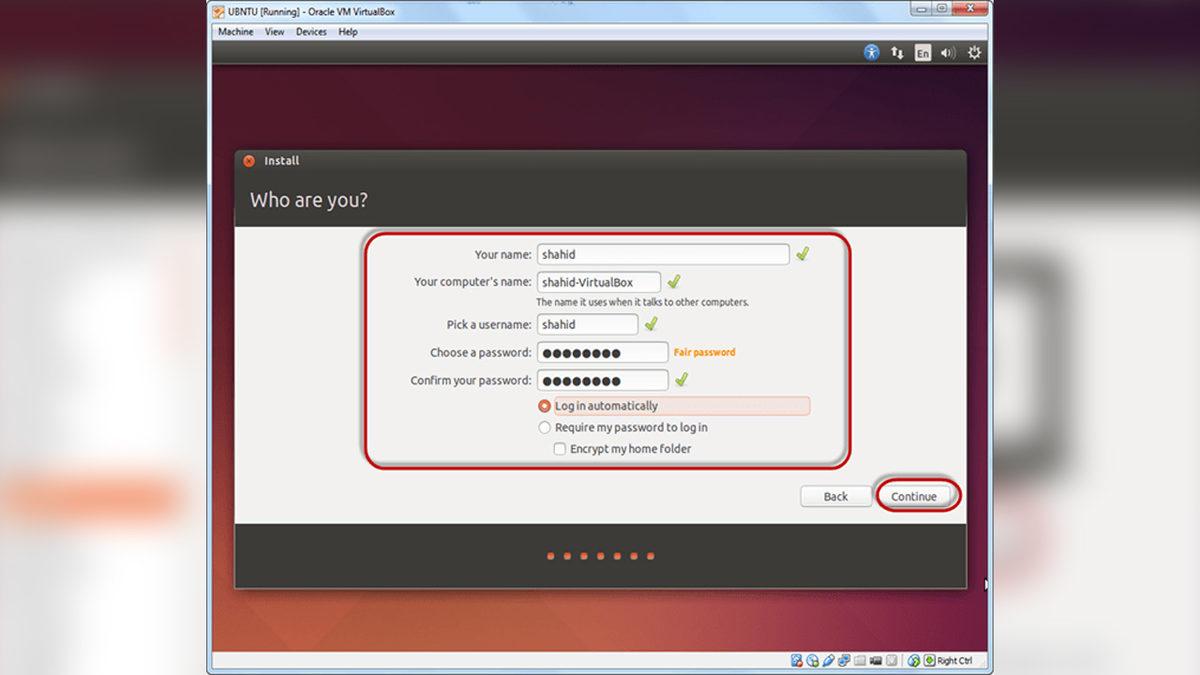Viewport: 1200px width, 675px height.
Task: Enable Encrypt my home folder
Action: click(x=560, y=449)
